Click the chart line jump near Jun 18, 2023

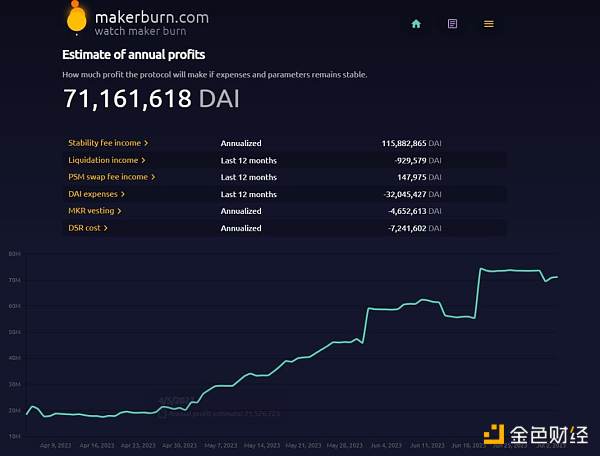point(478,293)
